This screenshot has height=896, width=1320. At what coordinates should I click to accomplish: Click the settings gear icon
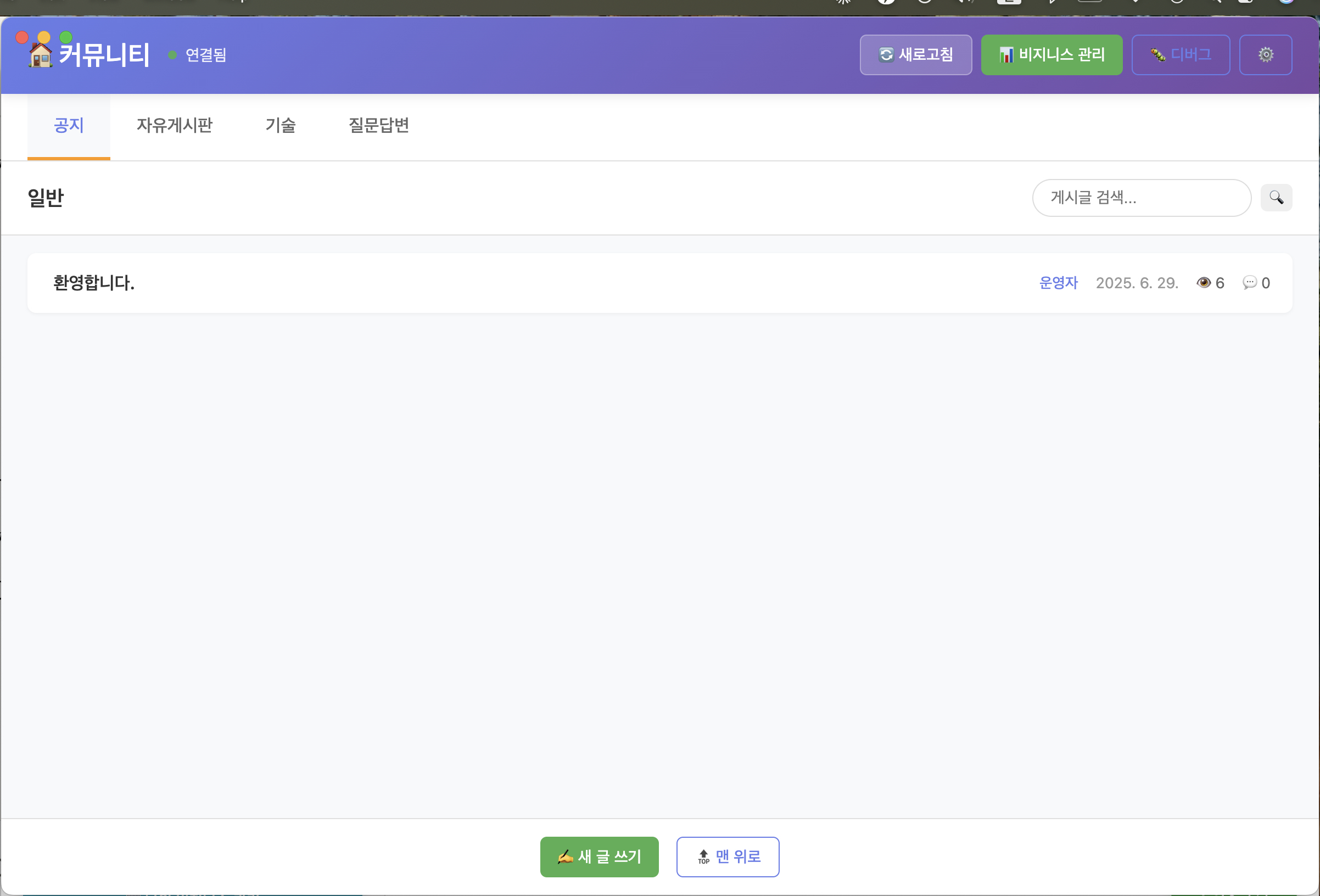(1265, 55)
